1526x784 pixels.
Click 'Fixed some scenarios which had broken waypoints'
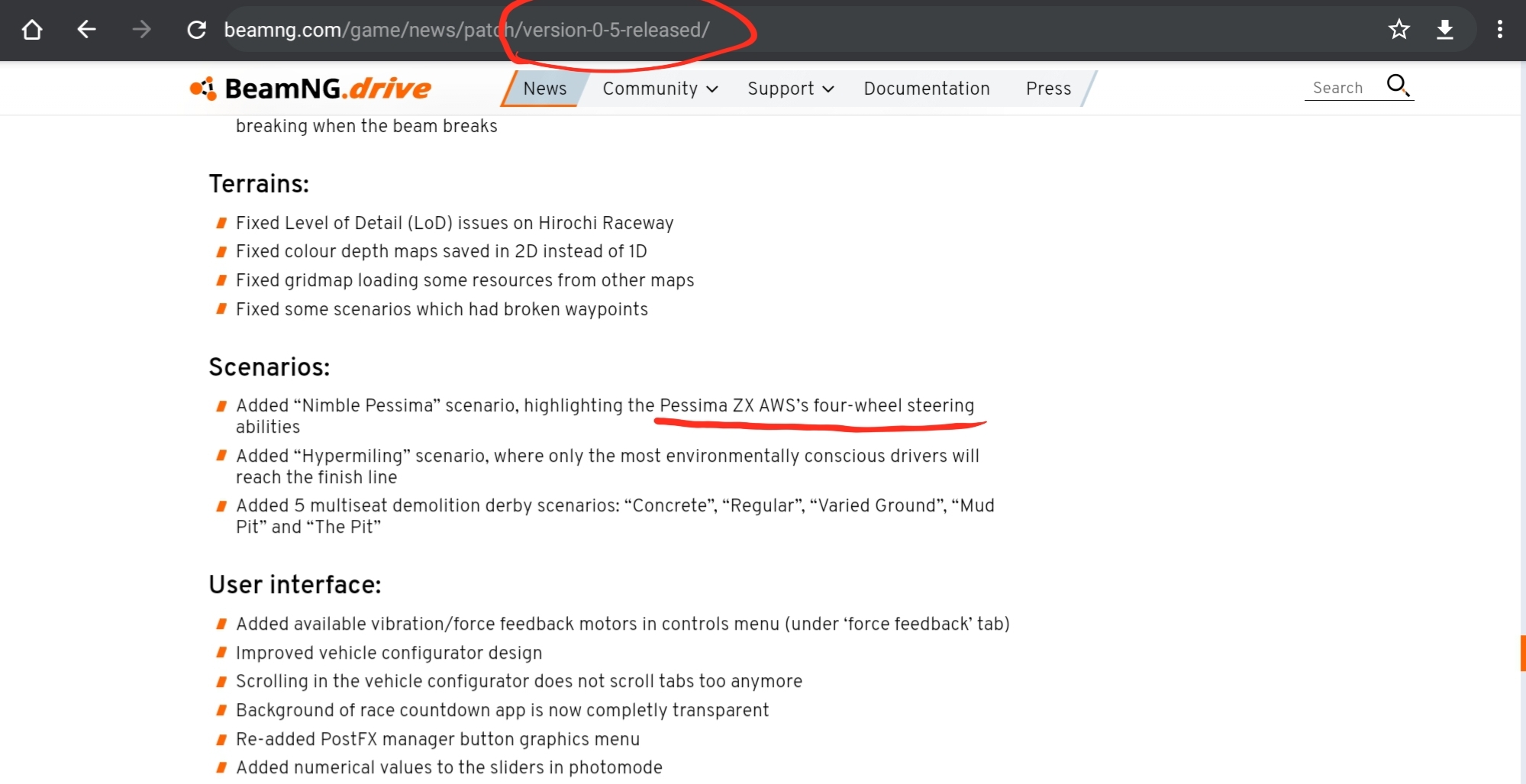[442, 309]
